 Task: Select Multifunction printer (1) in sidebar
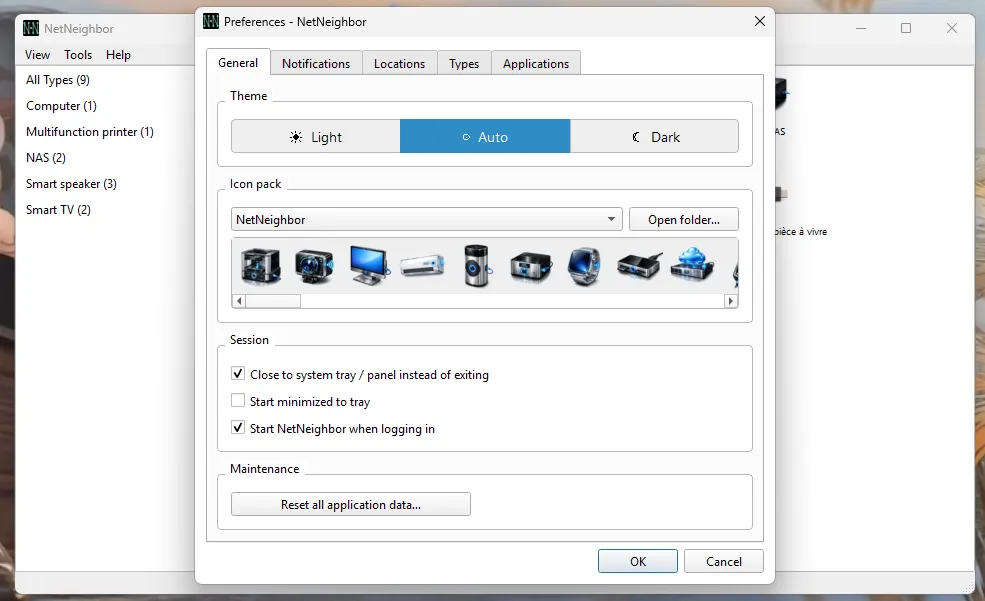tap(90, 131)
